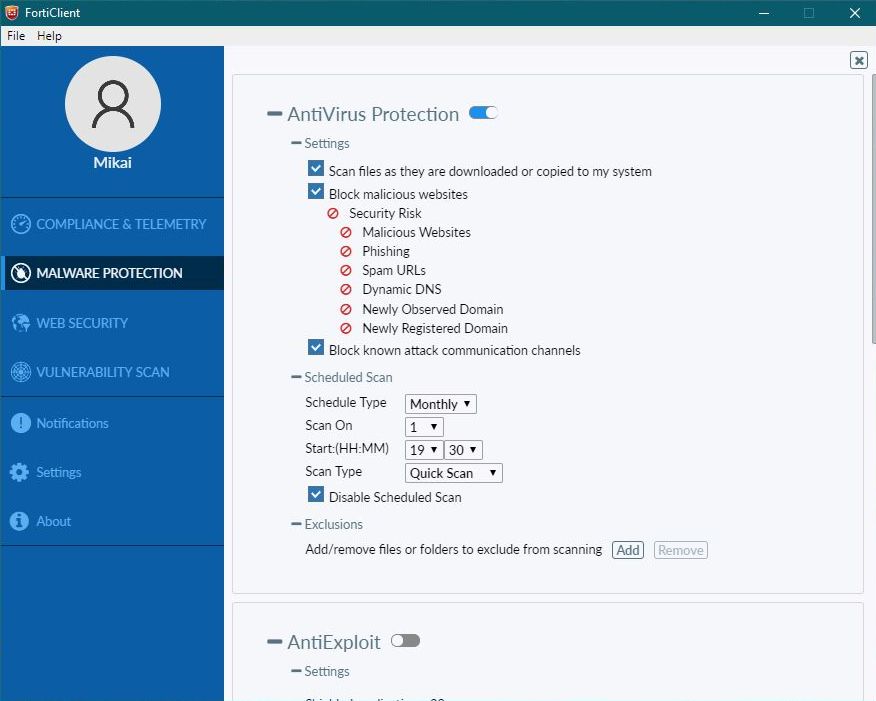
Task: Uncheck Disable Scheduled Scan
Action: click(316, 494)
